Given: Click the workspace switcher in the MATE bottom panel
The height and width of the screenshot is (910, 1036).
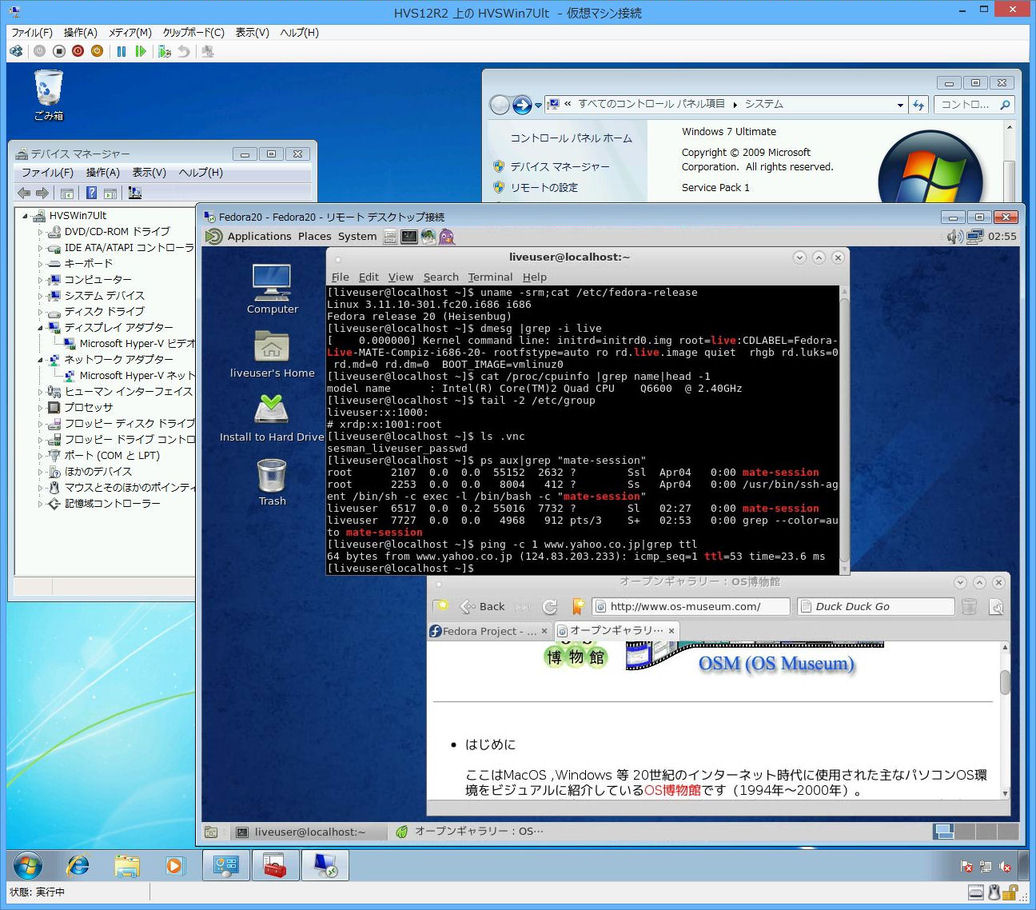Looking at the screenshot, I should click(975, 832).
